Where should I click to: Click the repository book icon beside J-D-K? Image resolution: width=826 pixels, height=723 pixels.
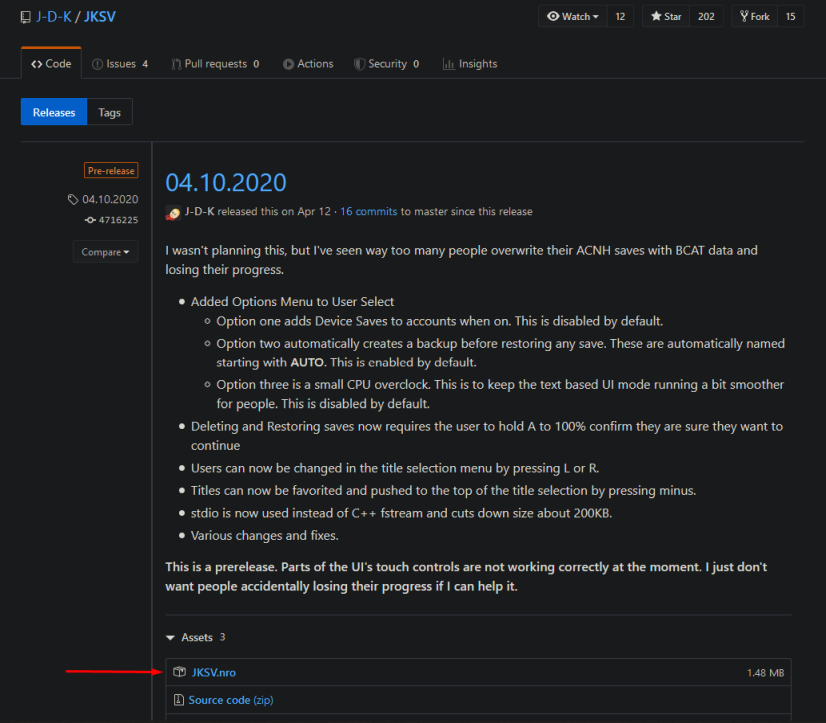tap(25, 17)
